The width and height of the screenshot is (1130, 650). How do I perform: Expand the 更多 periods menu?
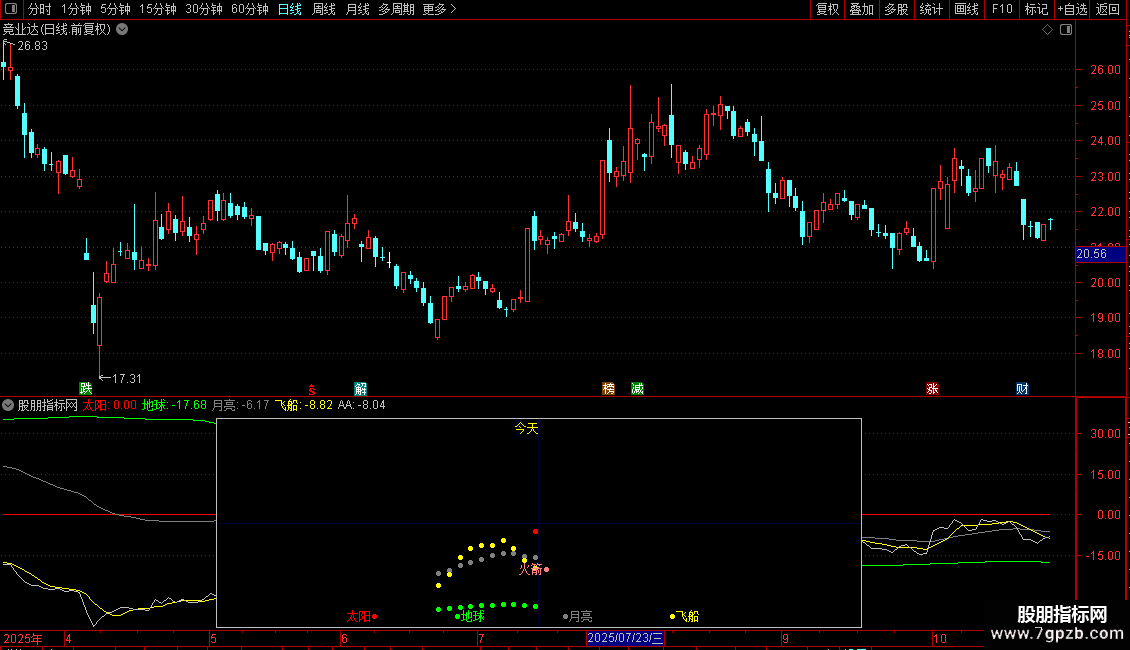click(x=439, y=9)
